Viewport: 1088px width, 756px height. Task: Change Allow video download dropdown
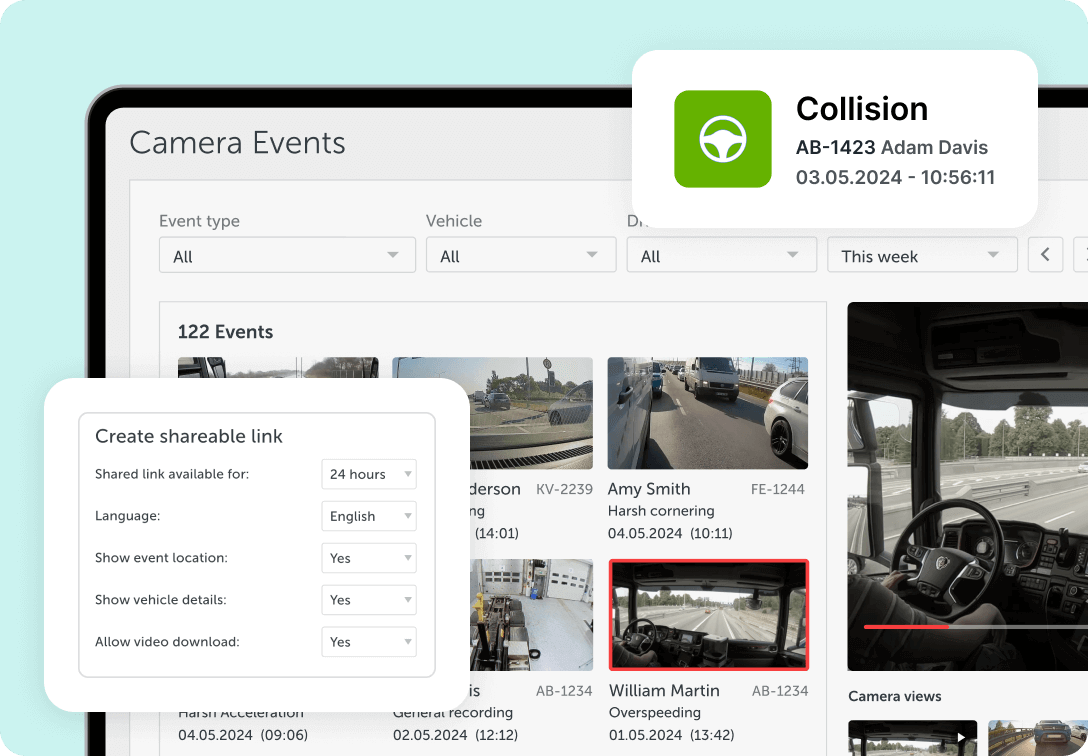coord(368,642)
